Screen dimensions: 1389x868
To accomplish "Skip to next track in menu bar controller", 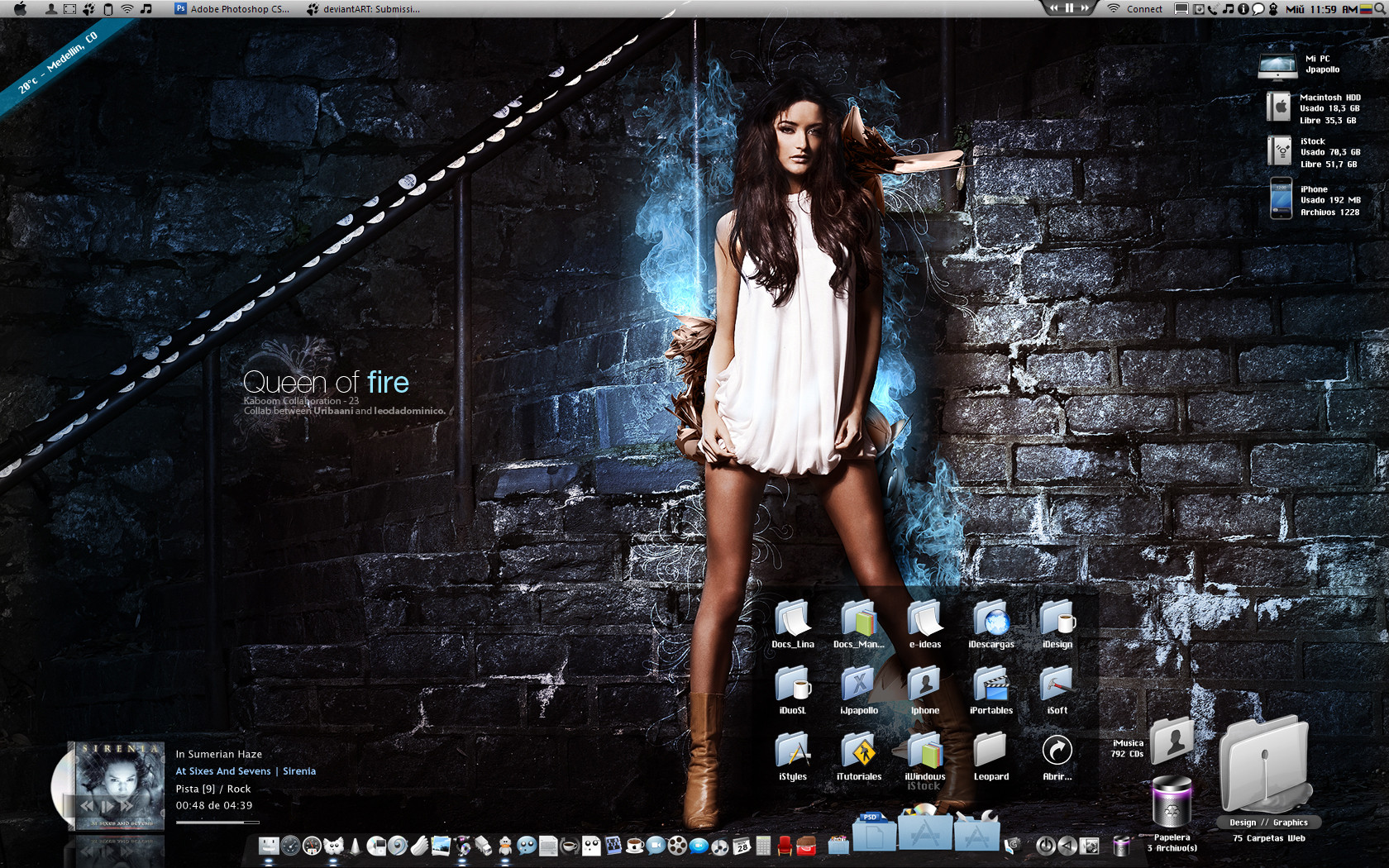I will 1085,8.
